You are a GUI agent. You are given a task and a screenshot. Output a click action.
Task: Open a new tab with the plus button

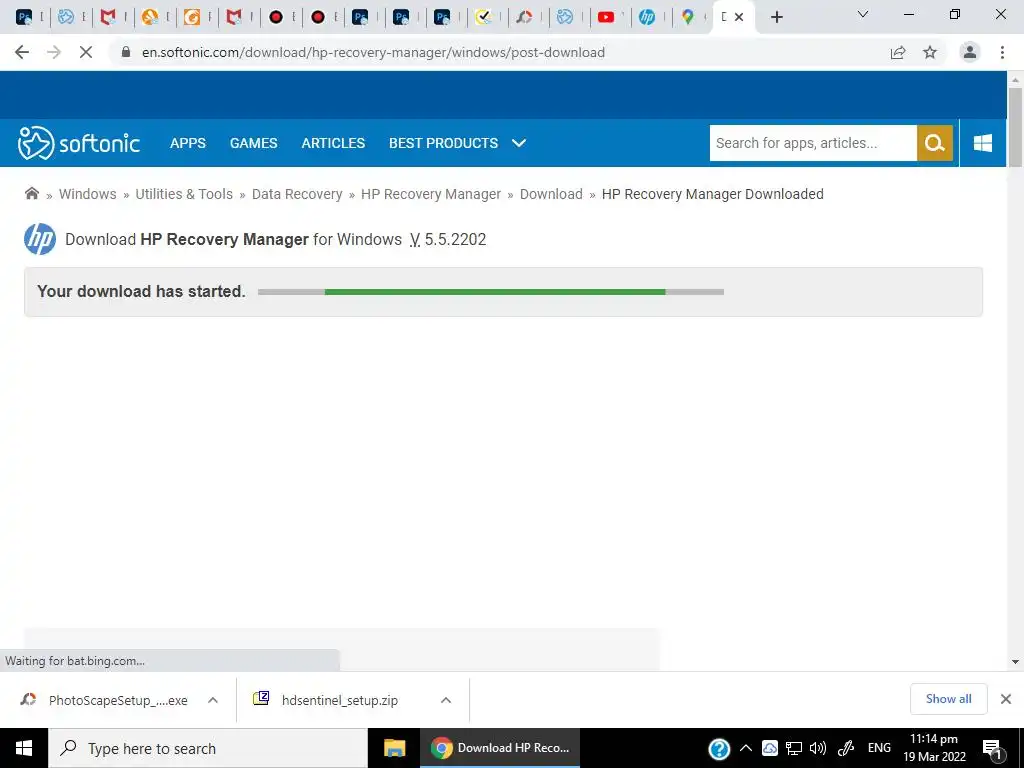coord(776,17)
